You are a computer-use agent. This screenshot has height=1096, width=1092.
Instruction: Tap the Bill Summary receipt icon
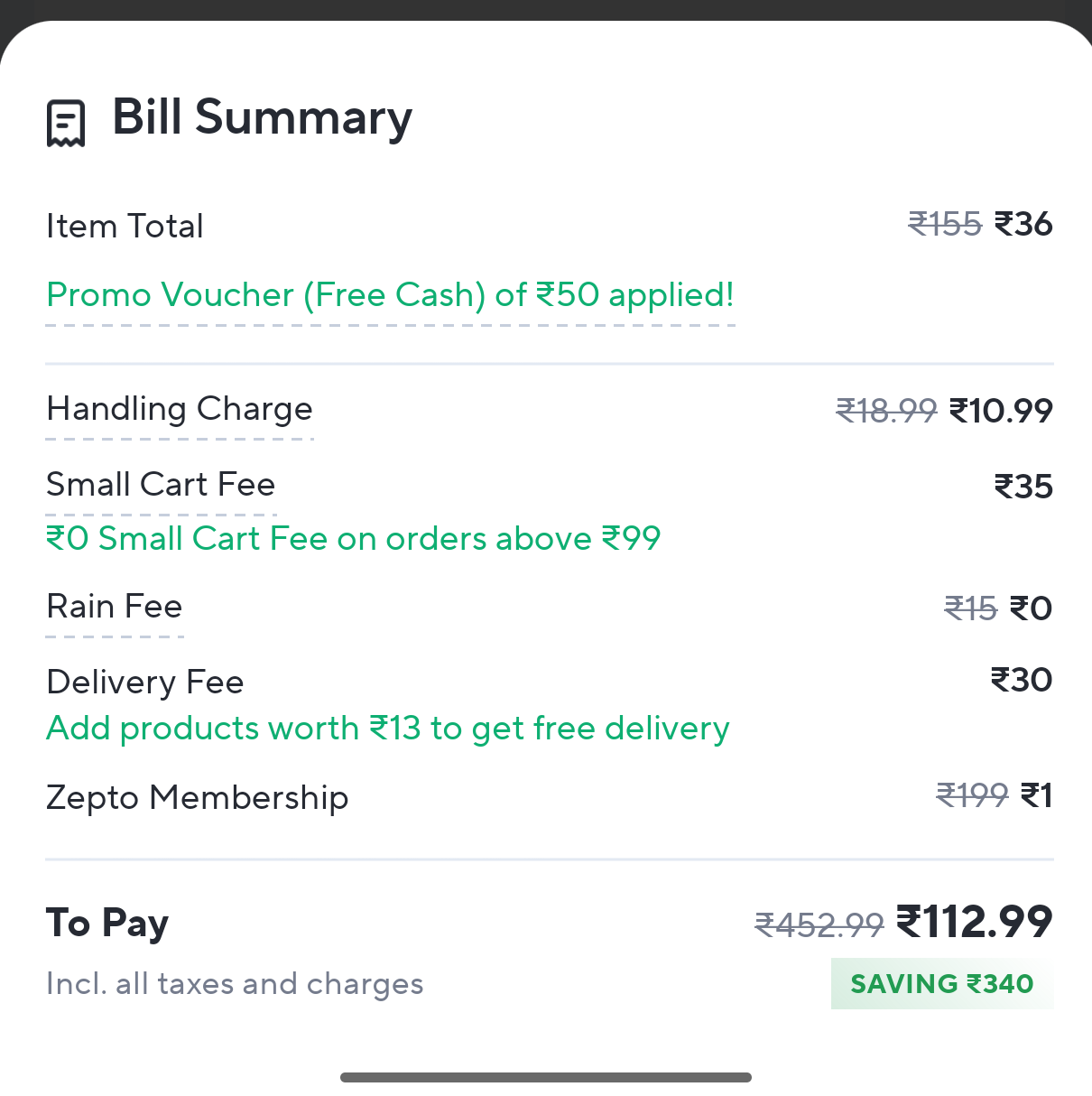point(66,123)
